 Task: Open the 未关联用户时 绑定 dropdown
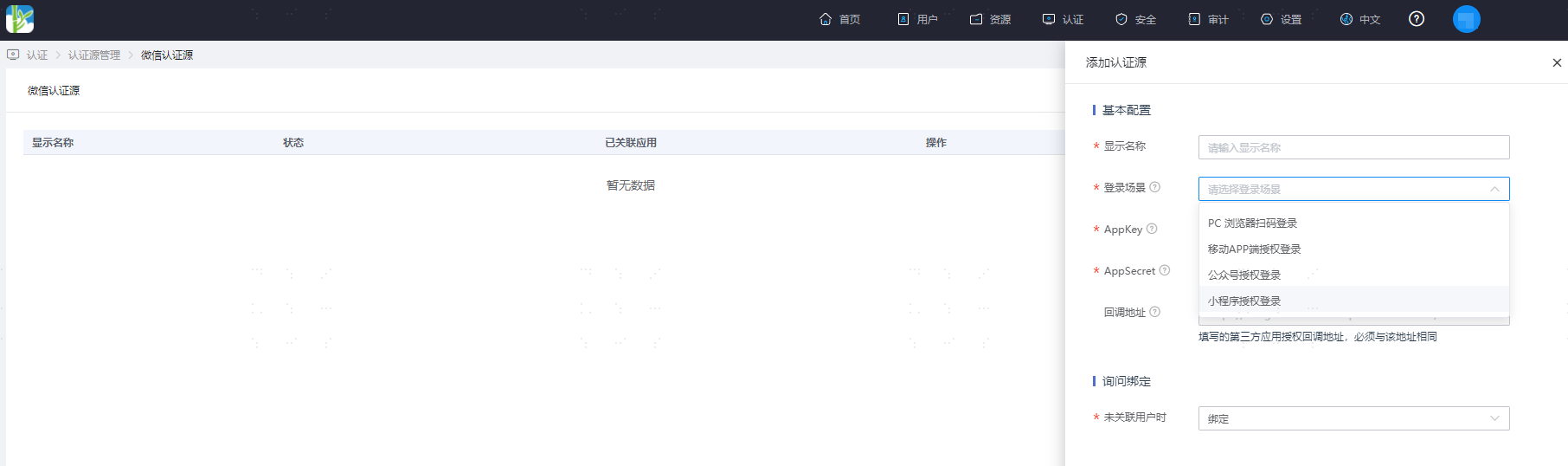pos(1353,418)
